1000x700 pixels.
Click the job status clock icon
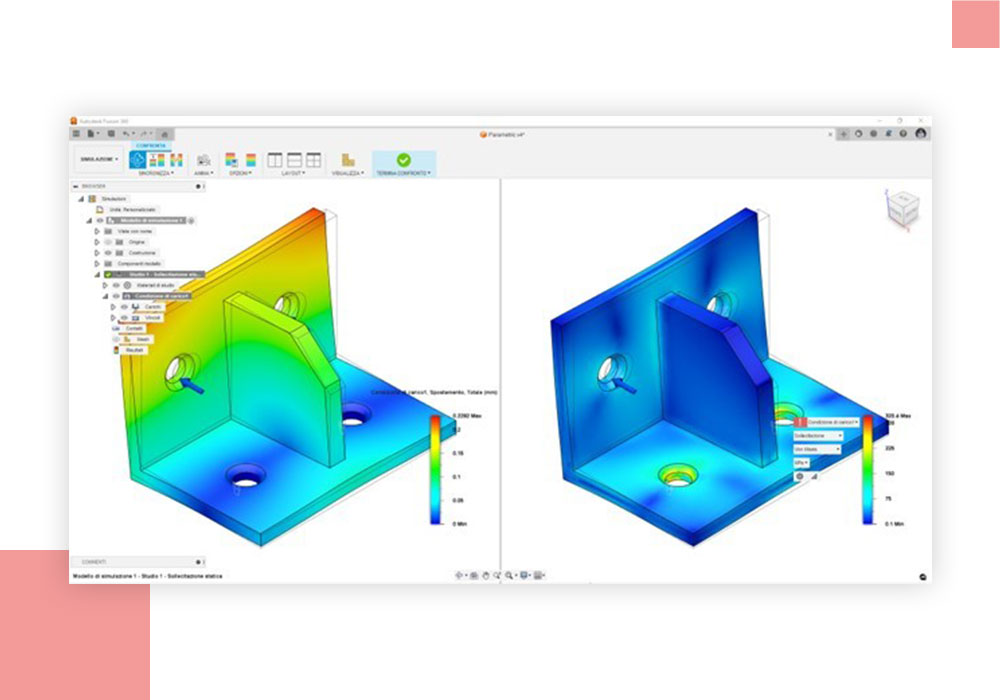tap(873, 134)
